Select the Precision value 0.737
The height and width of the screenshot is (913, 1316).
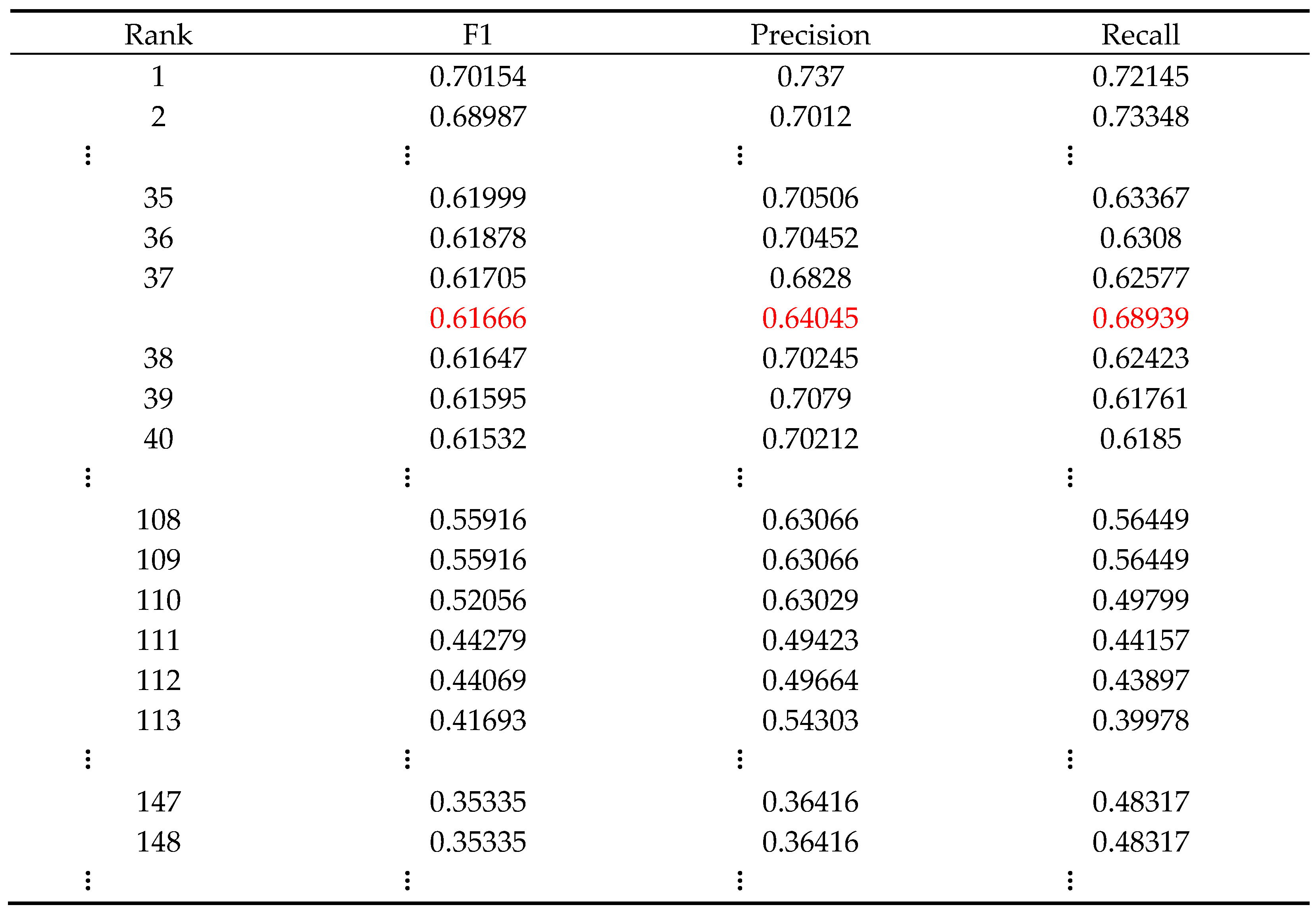(810, 77)
